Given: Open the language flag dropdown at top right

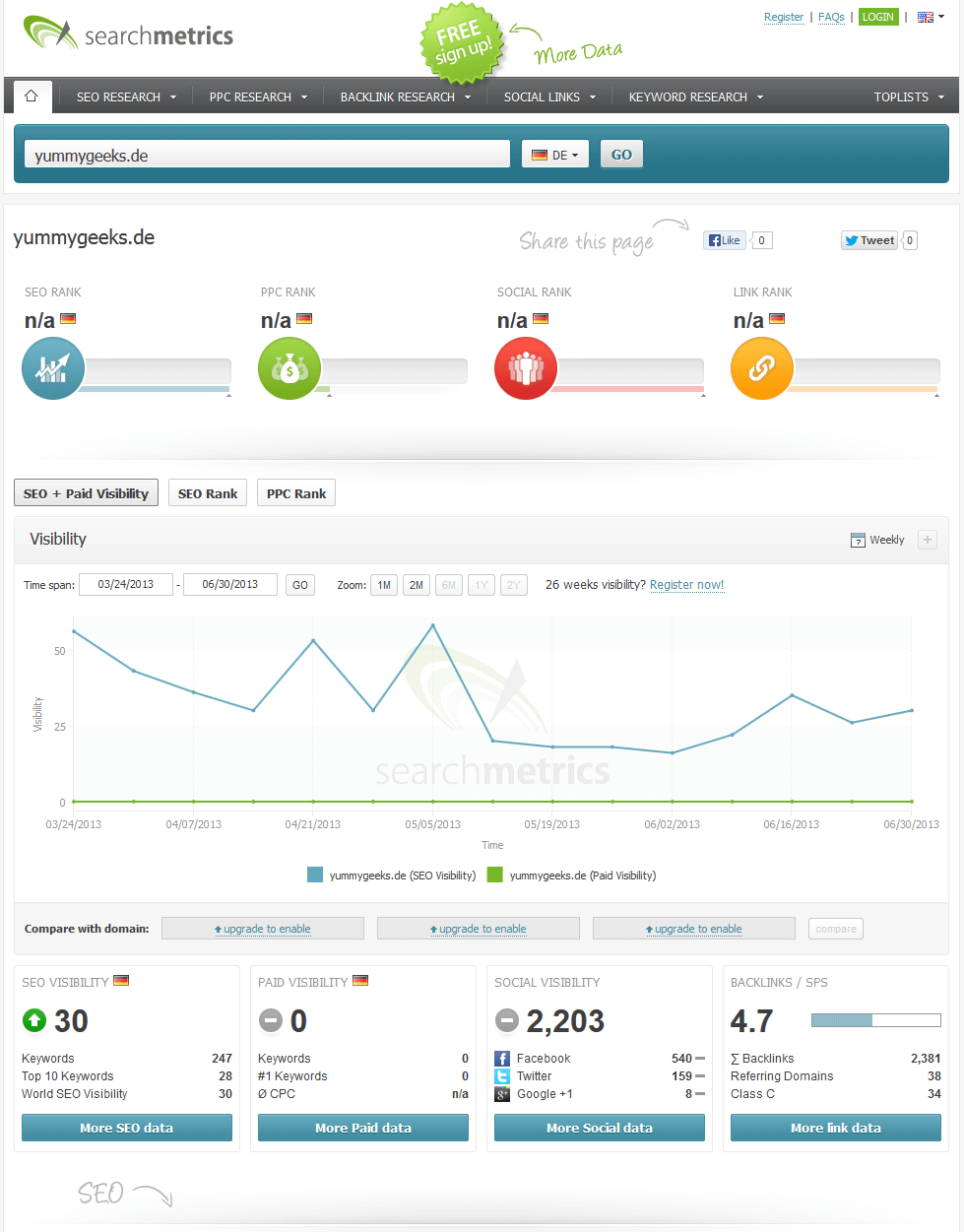Looking at the screenshot, I should 931,17.
